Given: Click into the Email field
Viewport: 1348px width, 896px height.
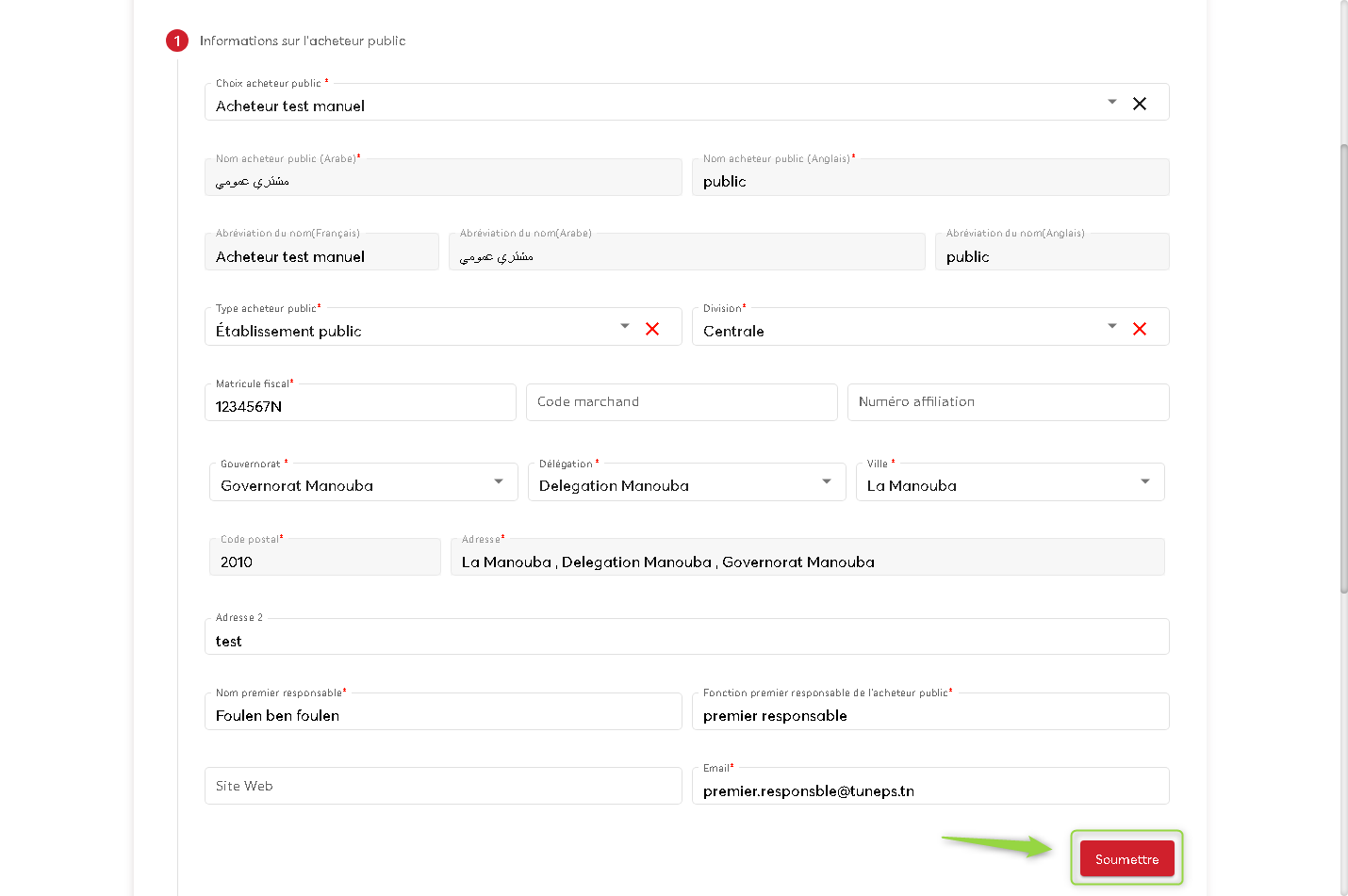Looking at the screenshot, I should point(929,790).
